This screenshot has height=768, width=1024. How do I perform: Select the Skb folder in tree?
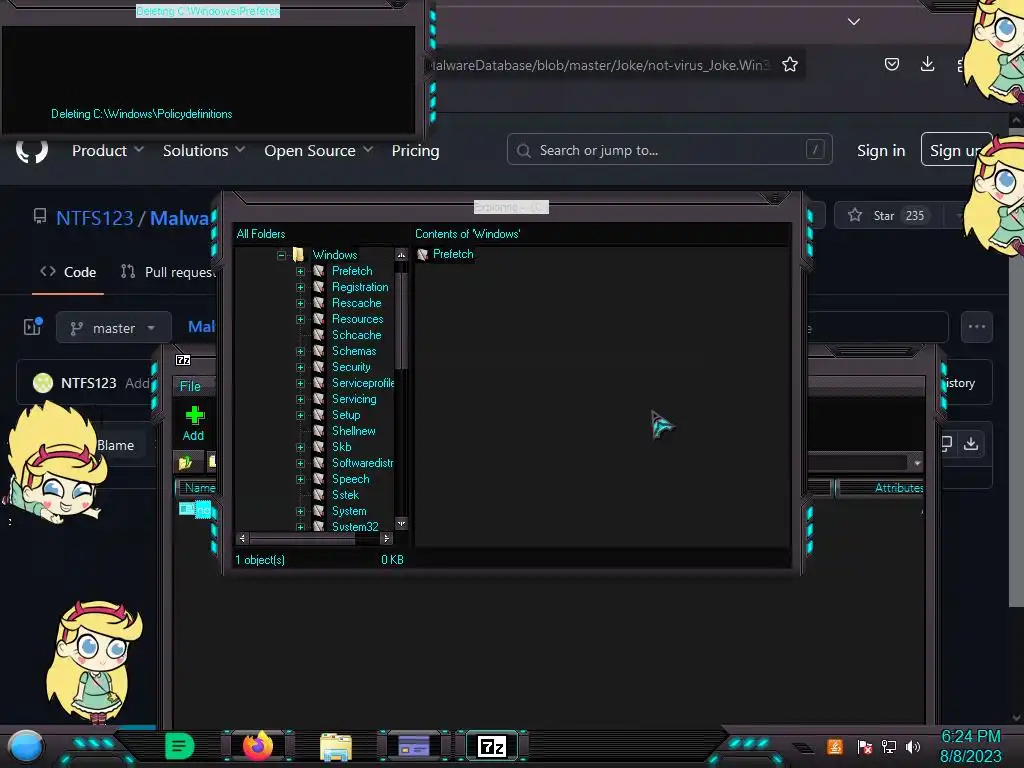342,447
